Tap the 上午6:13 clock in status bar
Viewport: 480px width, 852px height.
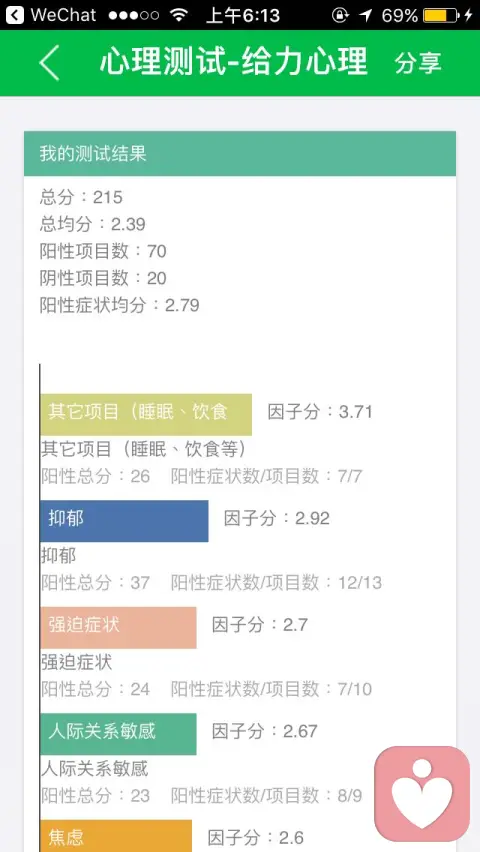click(x=243, y=15)
